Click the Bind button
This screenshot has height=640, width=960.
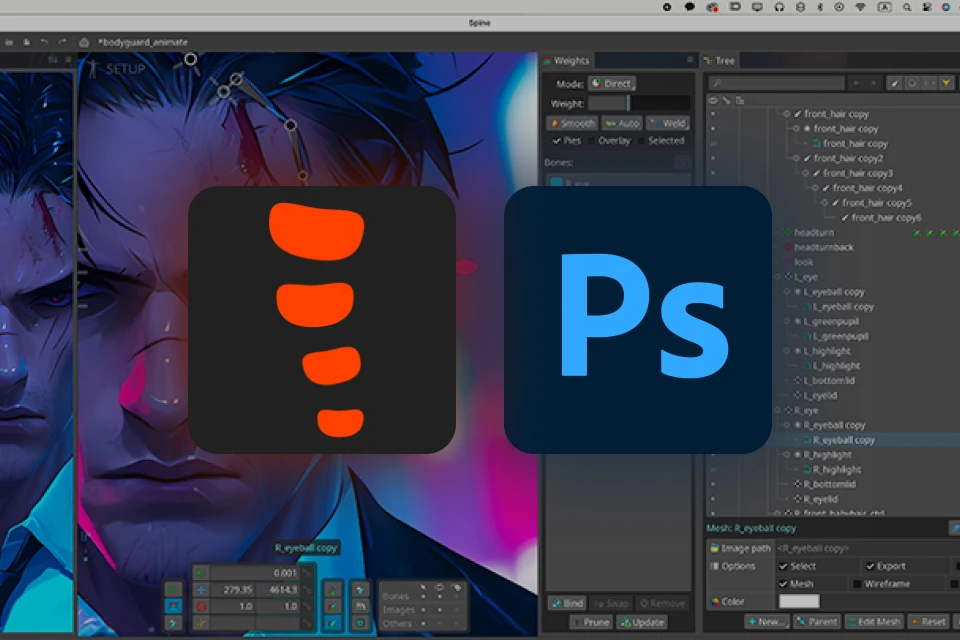(568, 603)
